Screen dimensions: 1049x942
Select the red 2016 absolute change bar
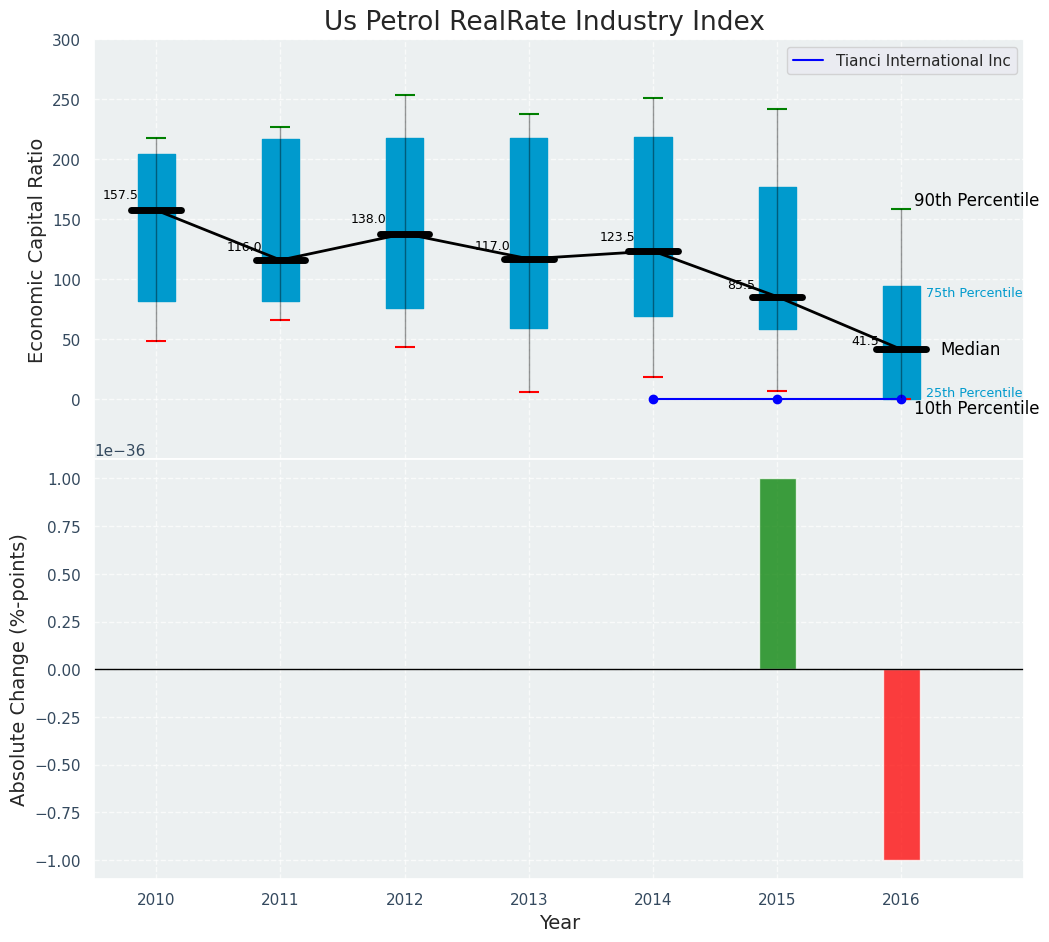pos(901,764)
